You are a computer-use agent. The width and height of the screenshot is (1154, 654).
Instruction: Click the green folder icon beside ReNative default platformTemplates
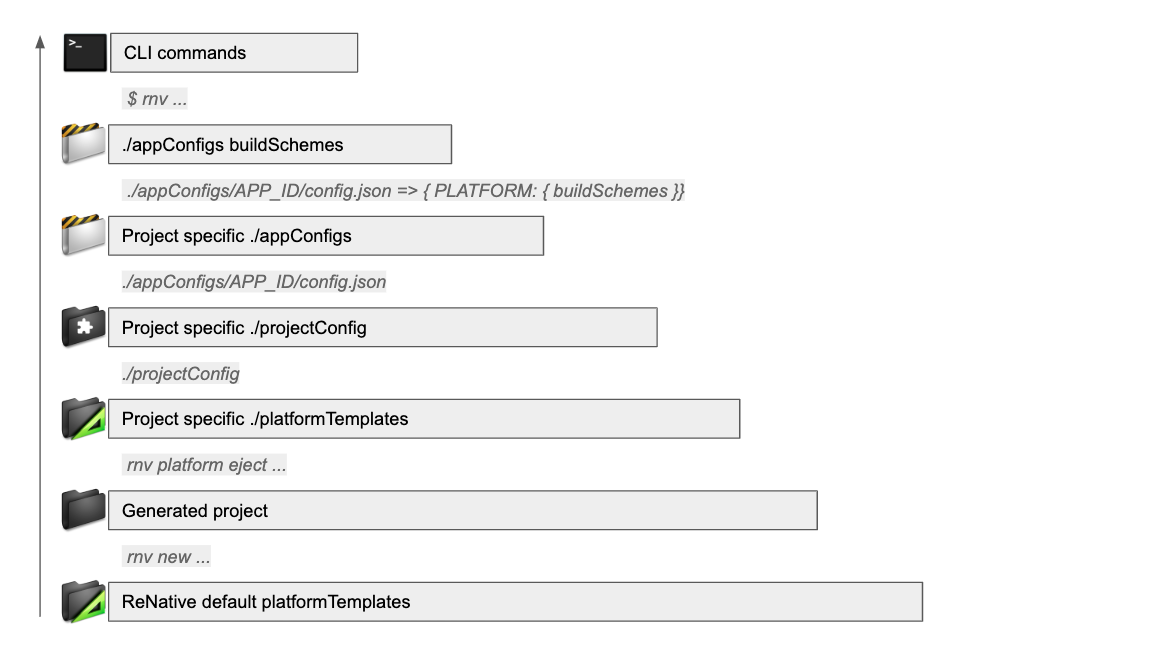click(x=83, y=602)
